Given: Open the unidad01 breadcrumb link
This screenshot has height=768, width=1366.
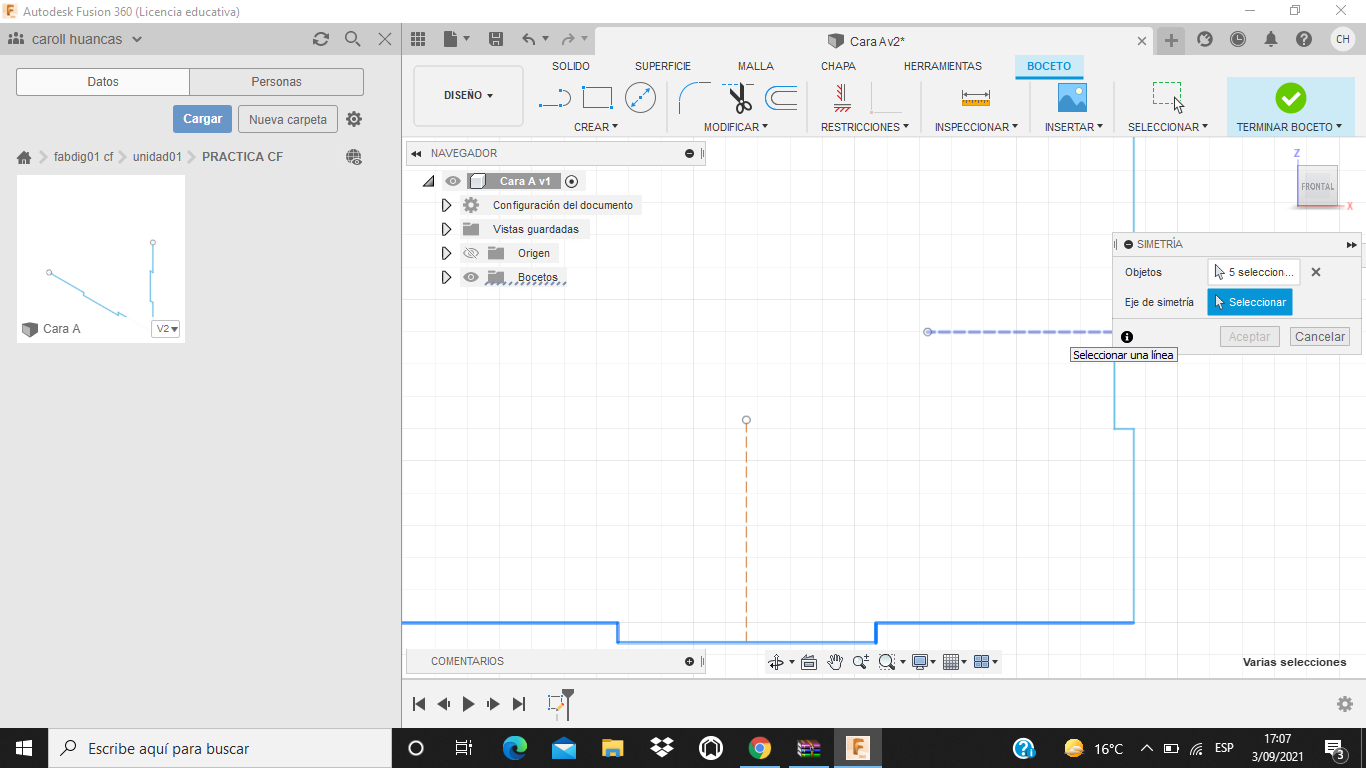Looking at the screenshot, I should pyautogui.click(x=157, y=157).
